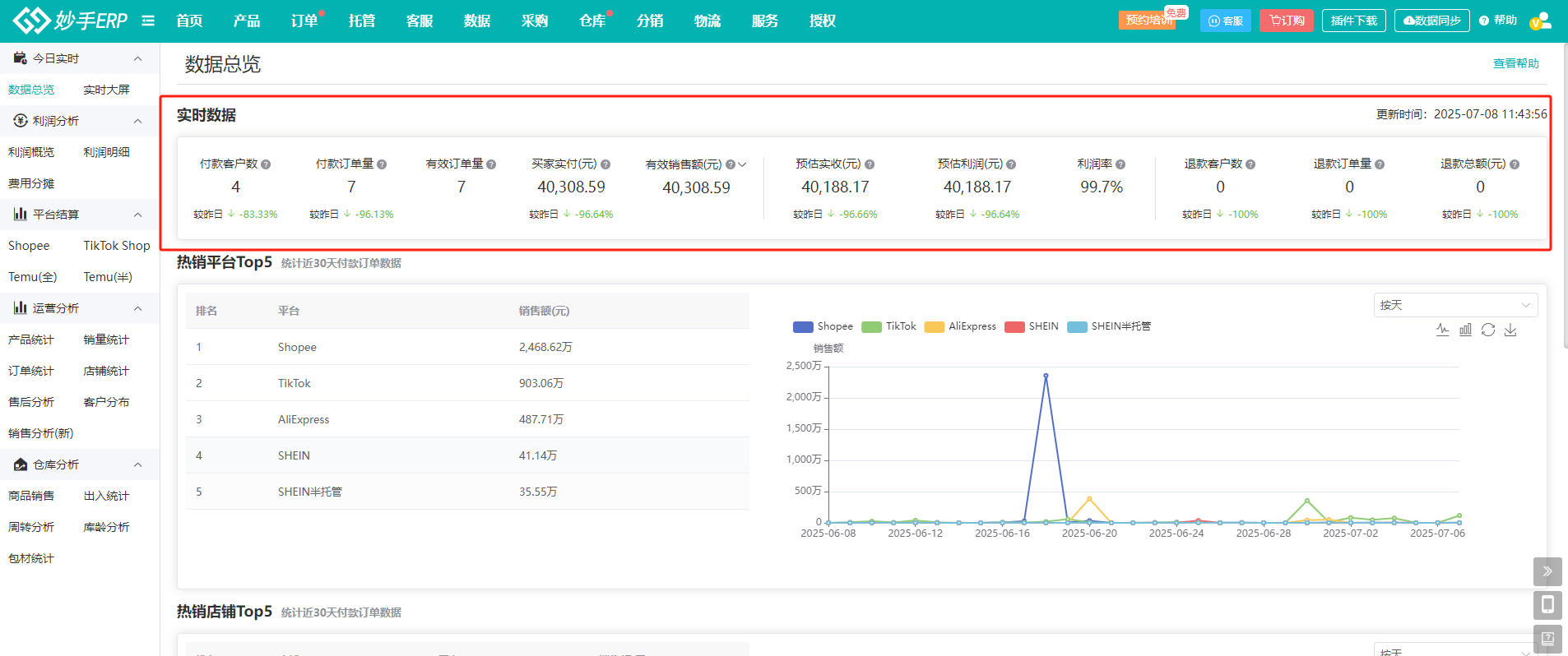Toggle Shopee series in chart legend
The image size is (1568, 656).
tap(823, 326)
